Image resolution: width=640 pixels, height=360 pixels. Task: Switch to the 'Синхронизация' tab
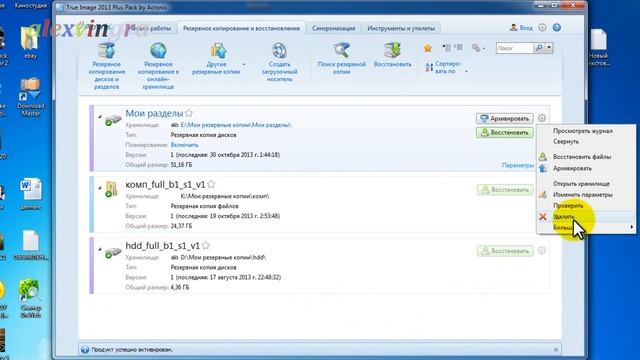pos(333,28)
